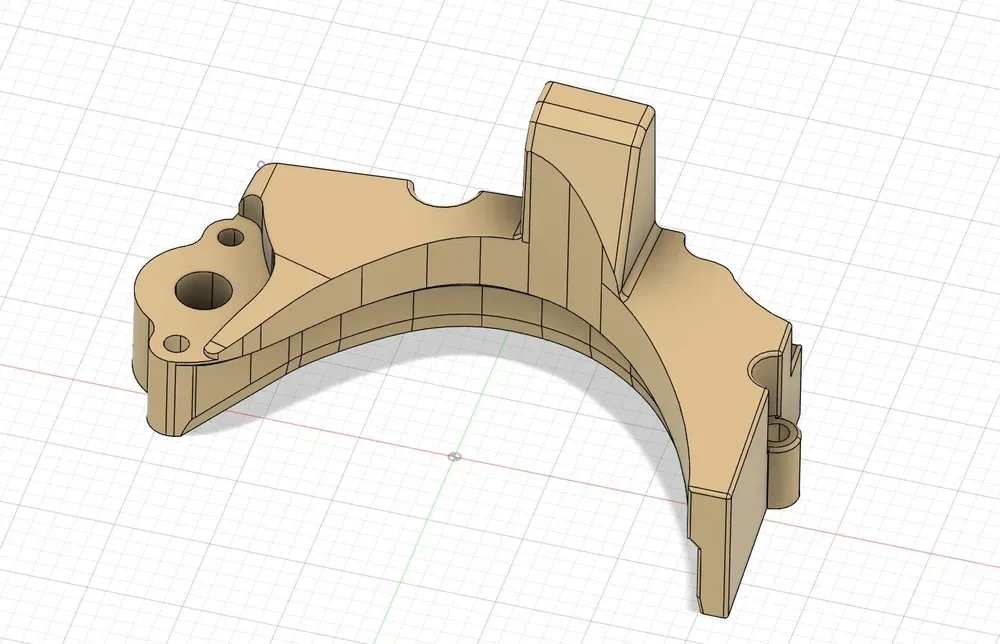Pick the purple sketch point at model's top-left corner
The width and height of the screenshot is (1000, 644).
(261, 164)
